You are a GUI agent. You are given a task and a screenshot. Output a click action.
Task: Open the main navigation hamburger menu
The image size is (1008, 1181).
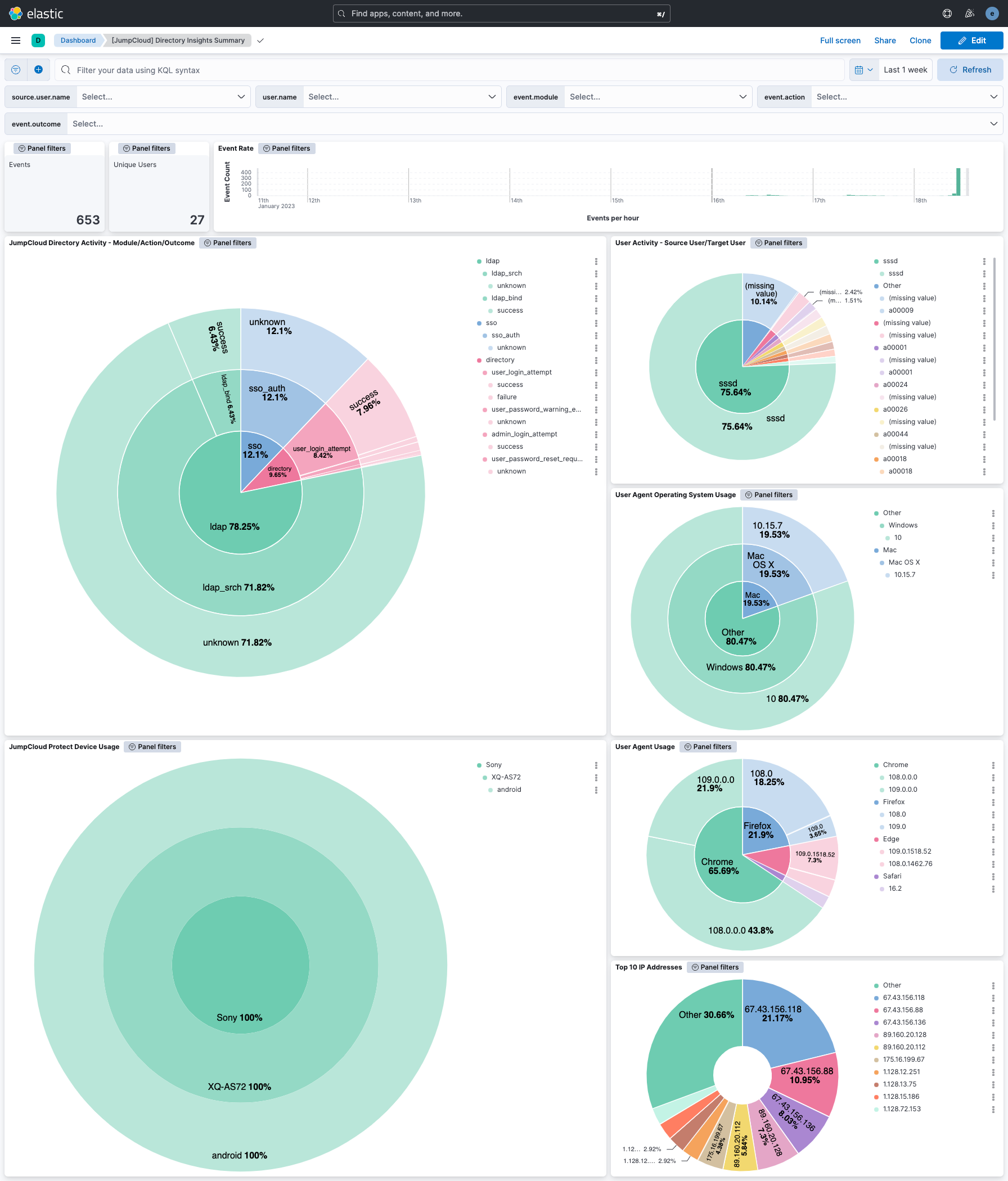[x=15, y=40]
